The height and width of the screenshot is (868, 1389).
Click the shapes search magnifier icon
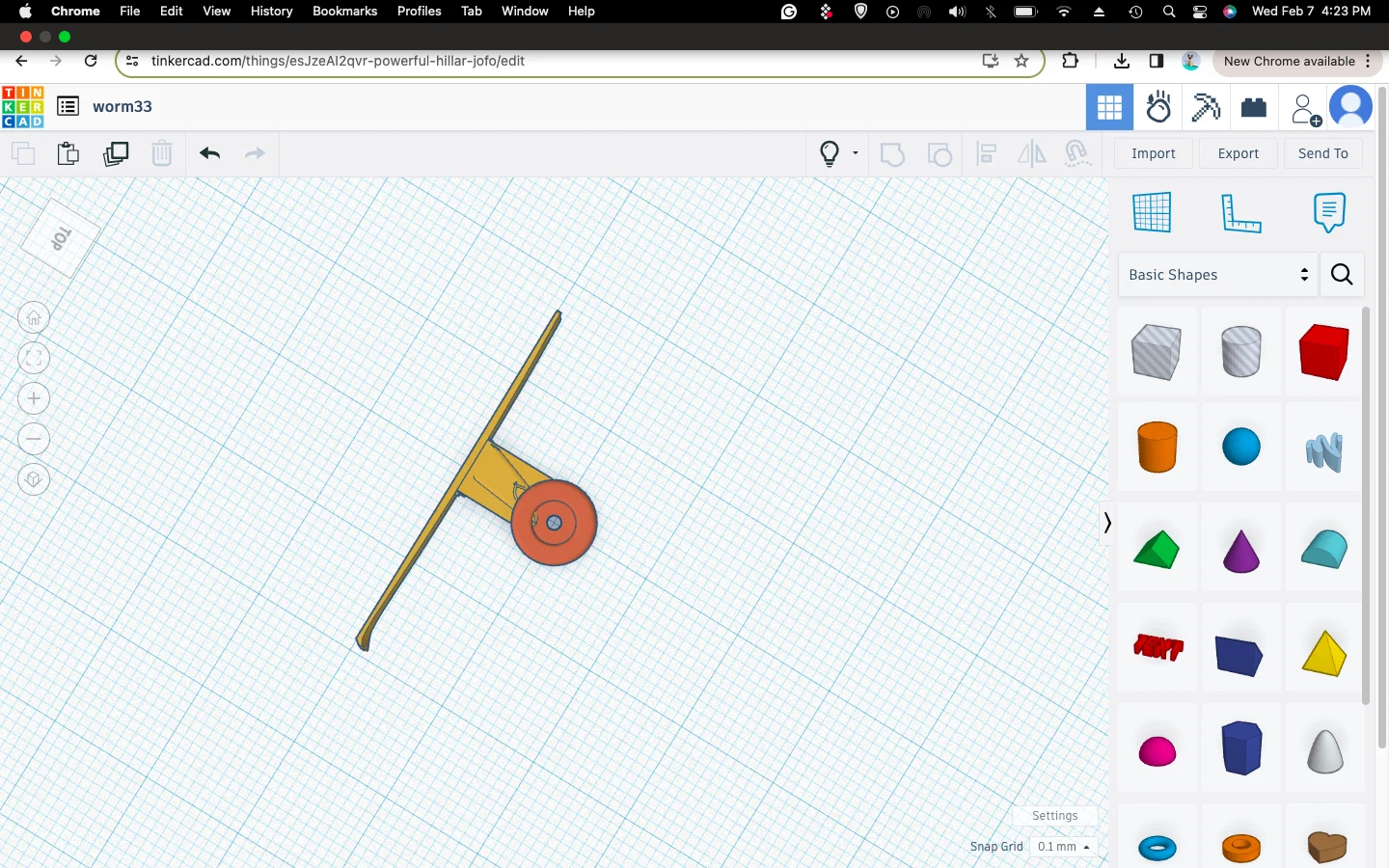pyautogui.click(x=1342, y=275)
